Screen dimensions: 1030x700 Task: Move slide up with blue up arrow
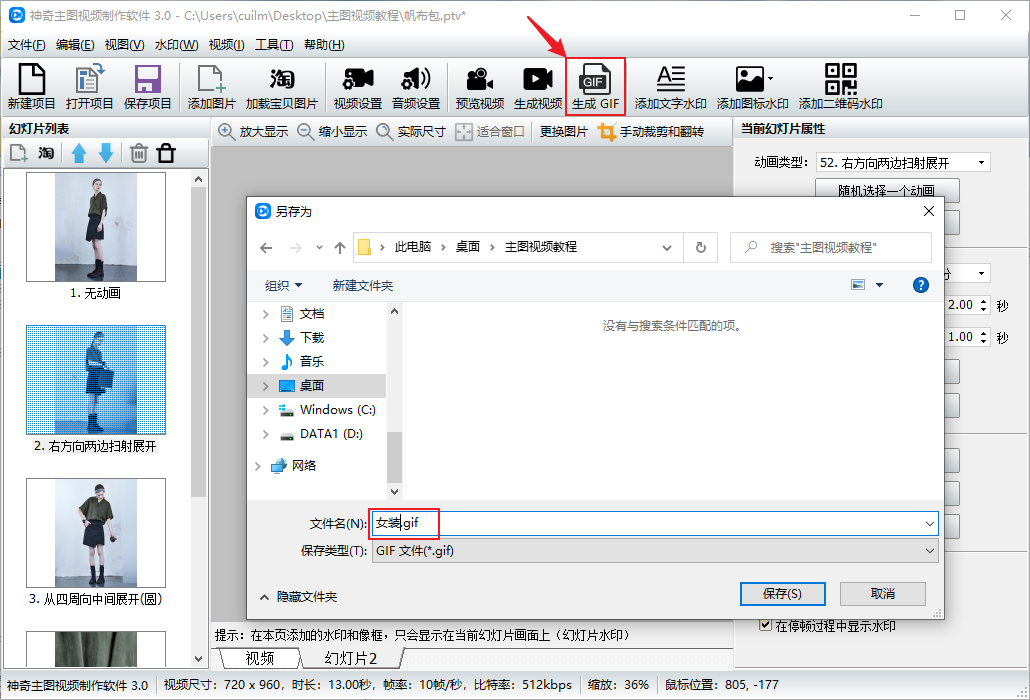[79, 154]
